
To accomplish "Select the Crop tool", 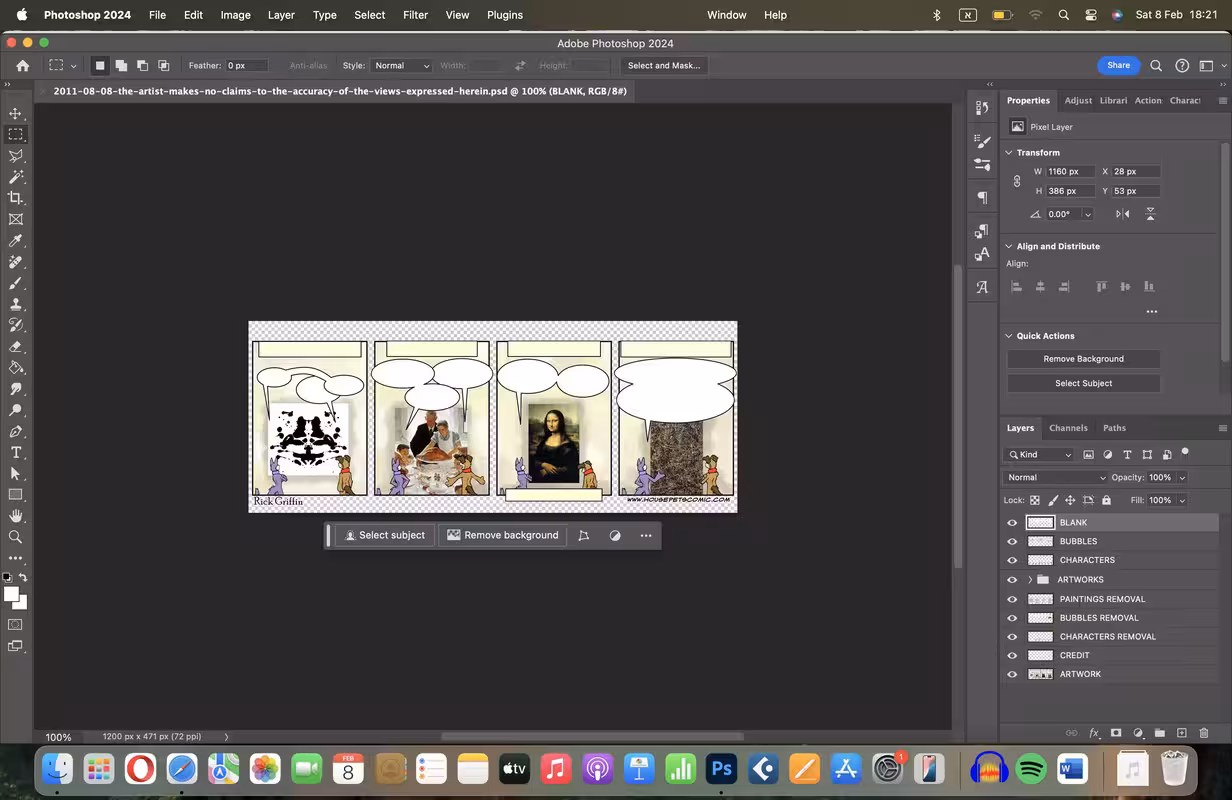I will click(x=15, y=198).
